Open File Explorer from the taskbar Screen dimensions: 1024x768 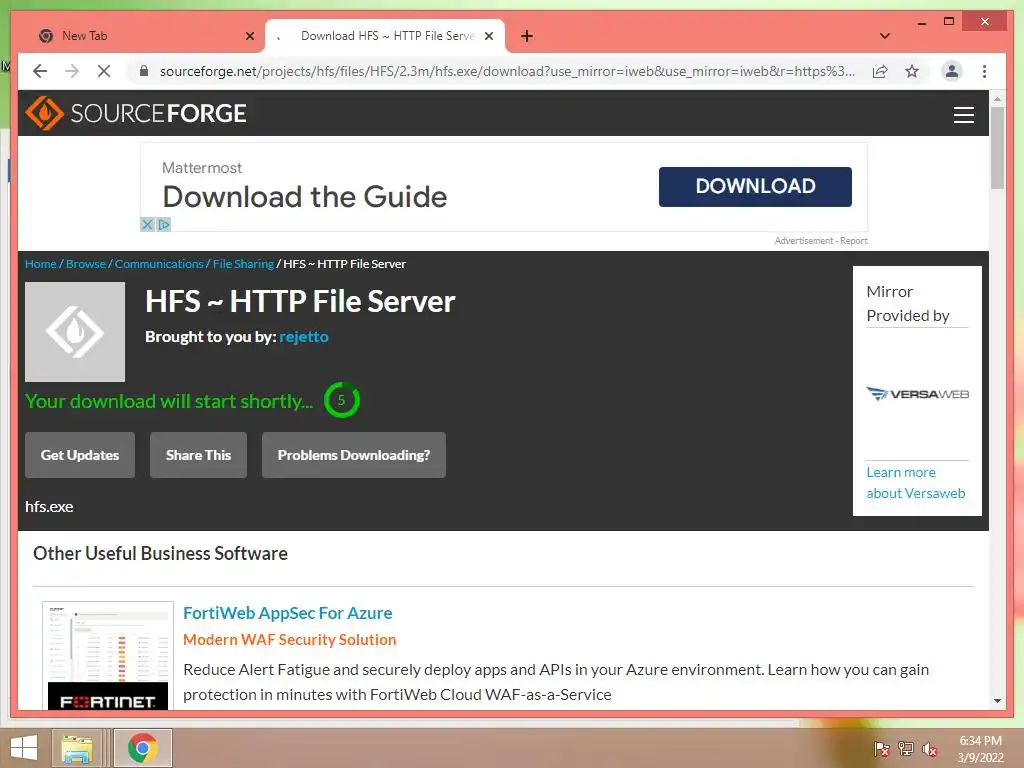click(77, 748)
